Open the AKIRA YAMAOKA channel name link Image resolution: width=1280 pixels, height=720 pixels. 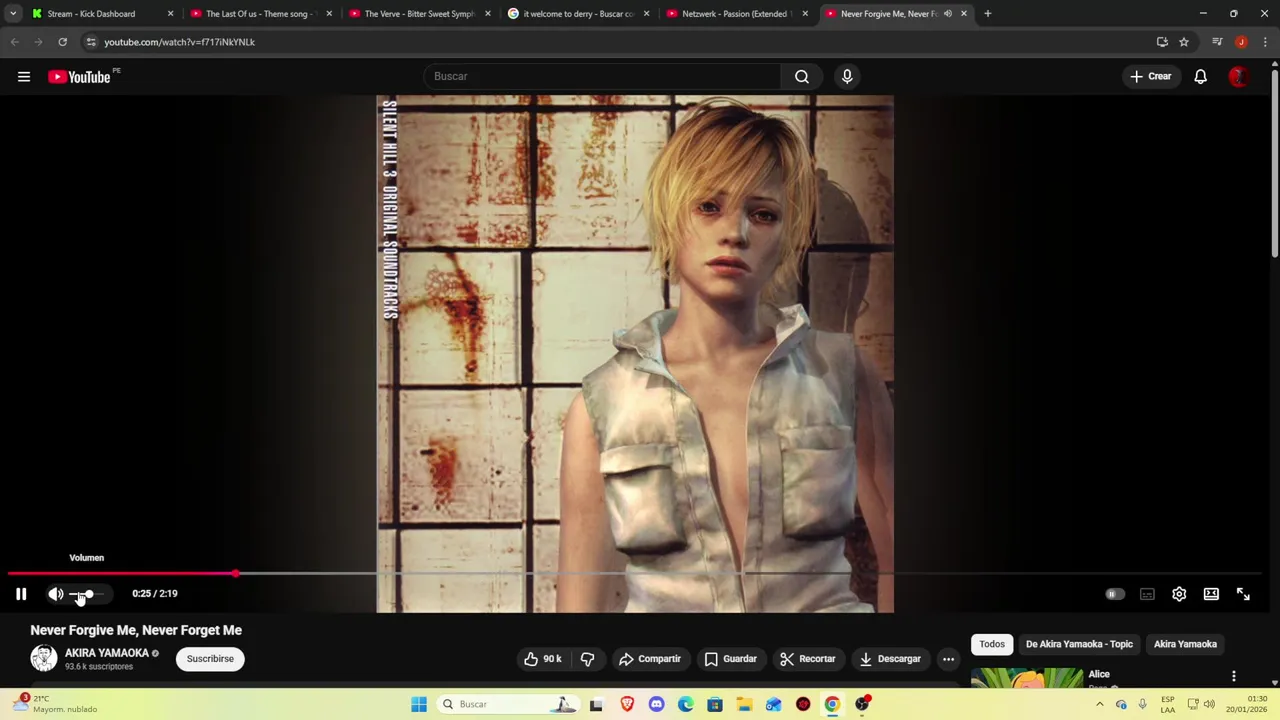tap(107, 653)
